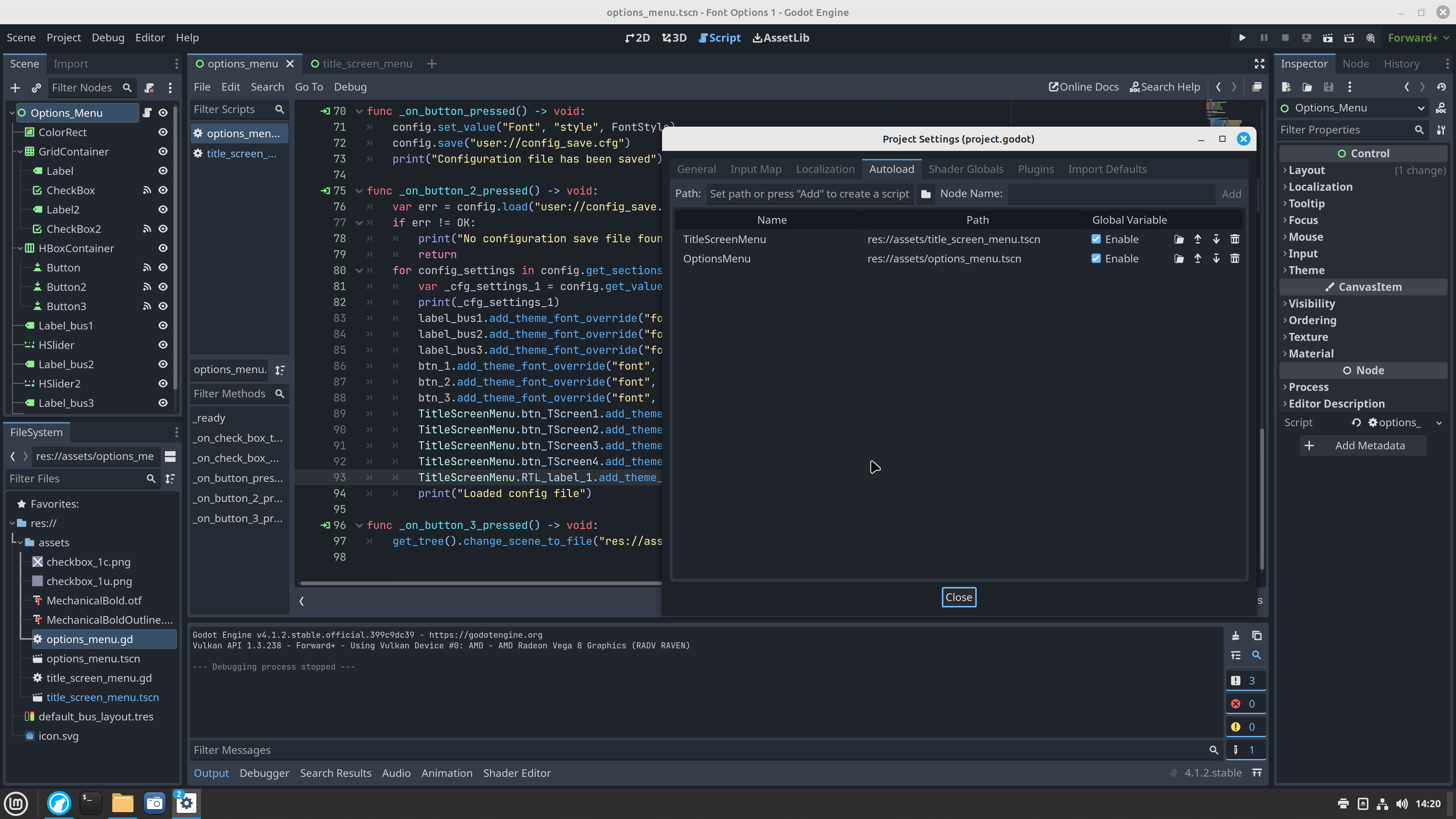The height and width of the screenshot is (819, 1456).
Task: Open the Debugger bottom panel tab
Action: pos(264,773)
